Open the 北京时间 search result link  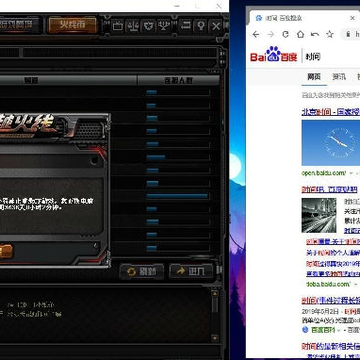point(330,112)
